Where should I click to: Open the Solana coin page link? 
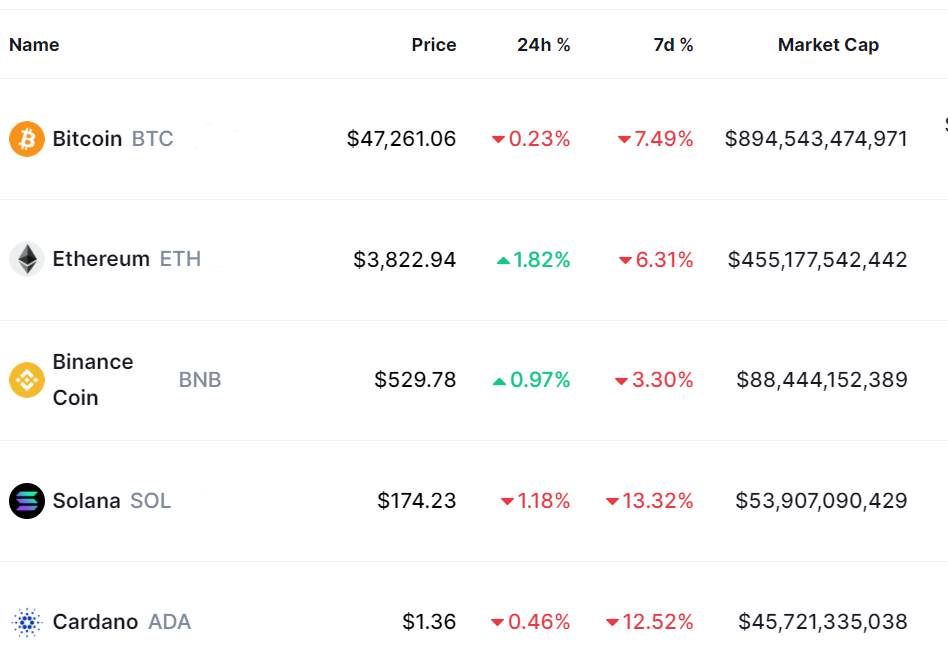coord(87,501)
